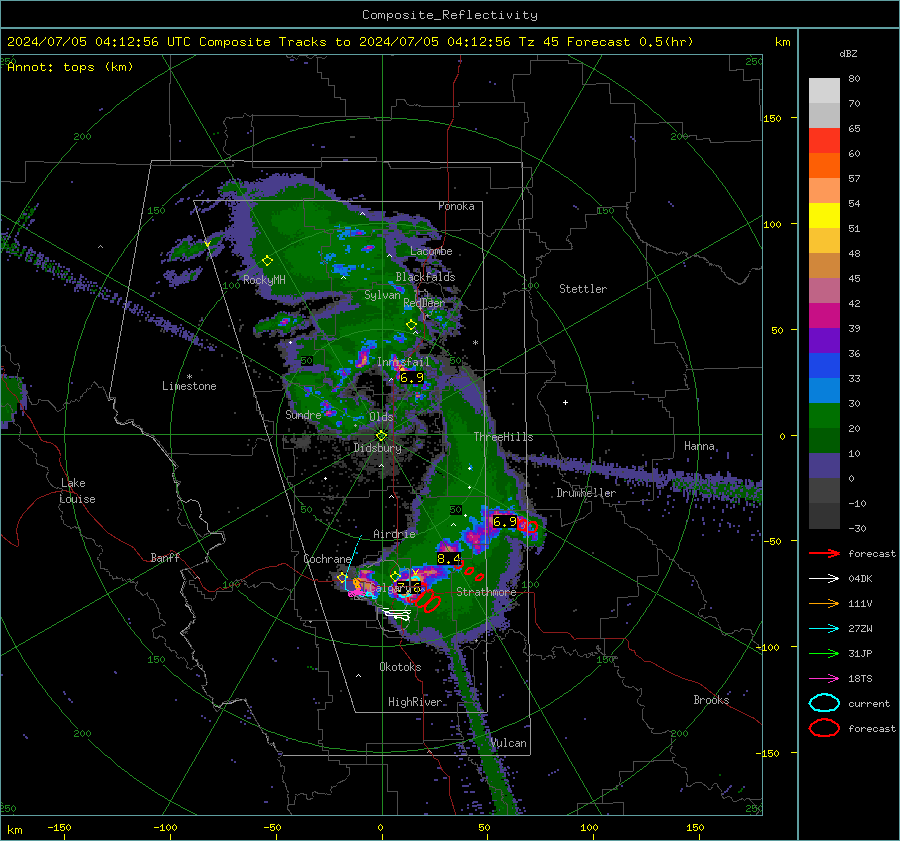This screenshot has height=841, width=900.
Task: Click the yellow diamond at the radar center by Didsbury
Action: [381, 436]
